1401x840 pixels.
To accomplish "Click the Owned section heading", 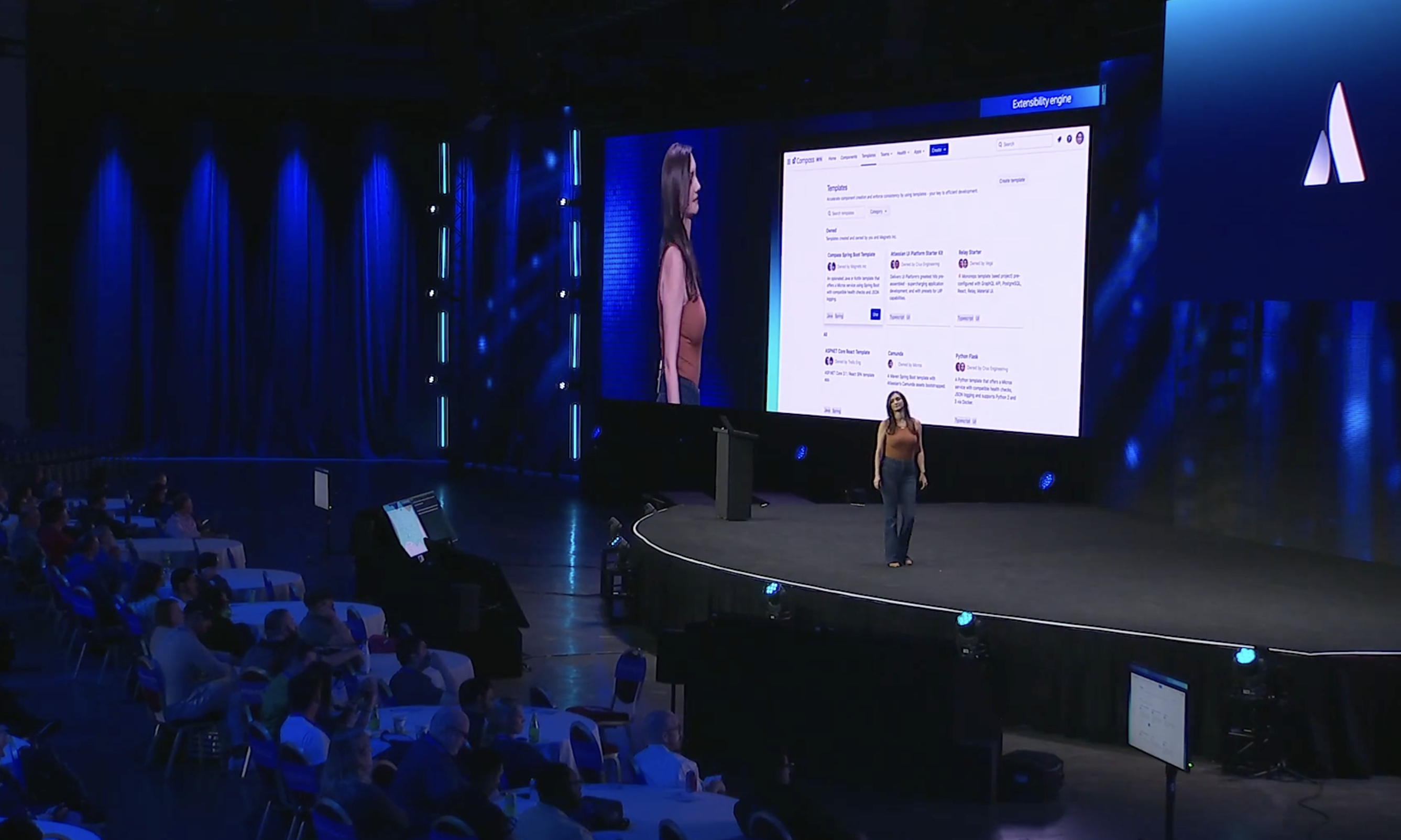I will (x=831, y=231).
